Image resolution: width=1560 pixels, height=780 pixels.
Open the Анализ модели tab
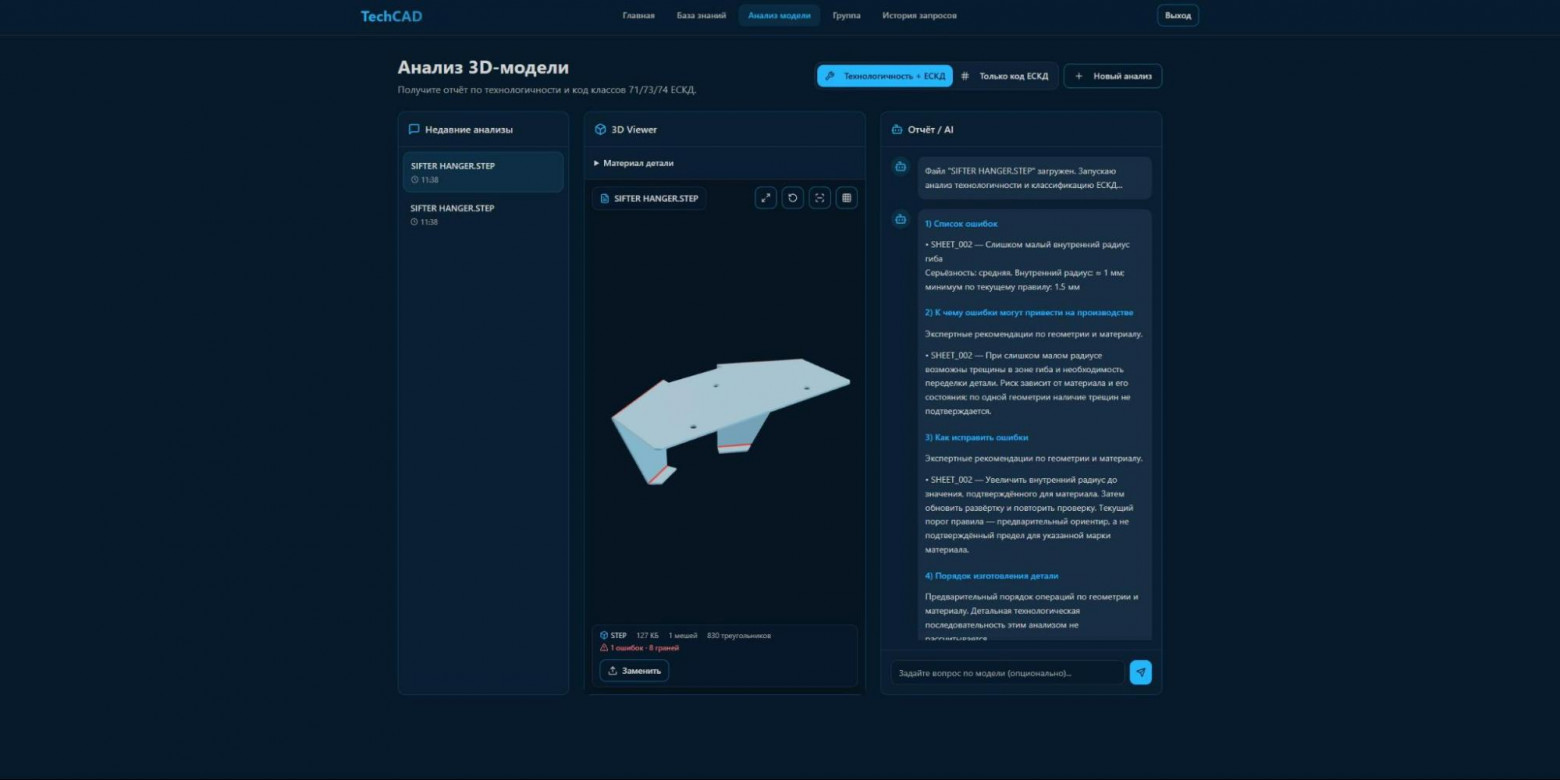[x=780, y=16]
